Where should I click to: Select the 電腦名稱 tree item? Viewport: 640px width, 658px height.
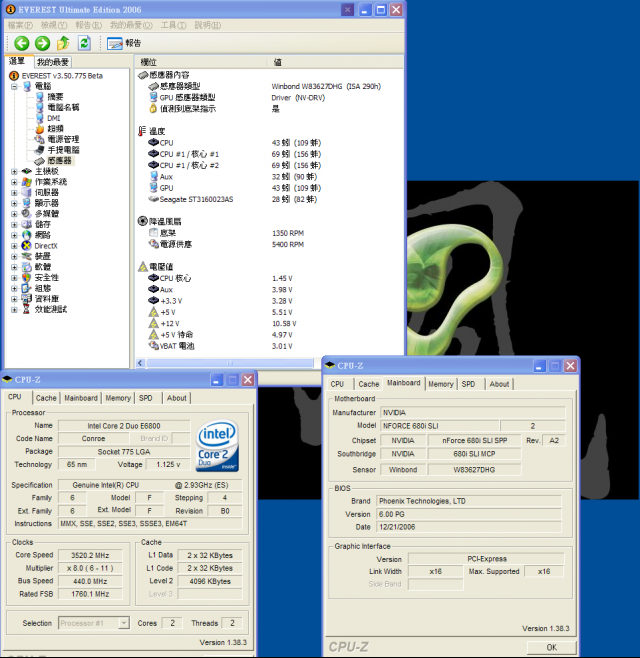63,107
